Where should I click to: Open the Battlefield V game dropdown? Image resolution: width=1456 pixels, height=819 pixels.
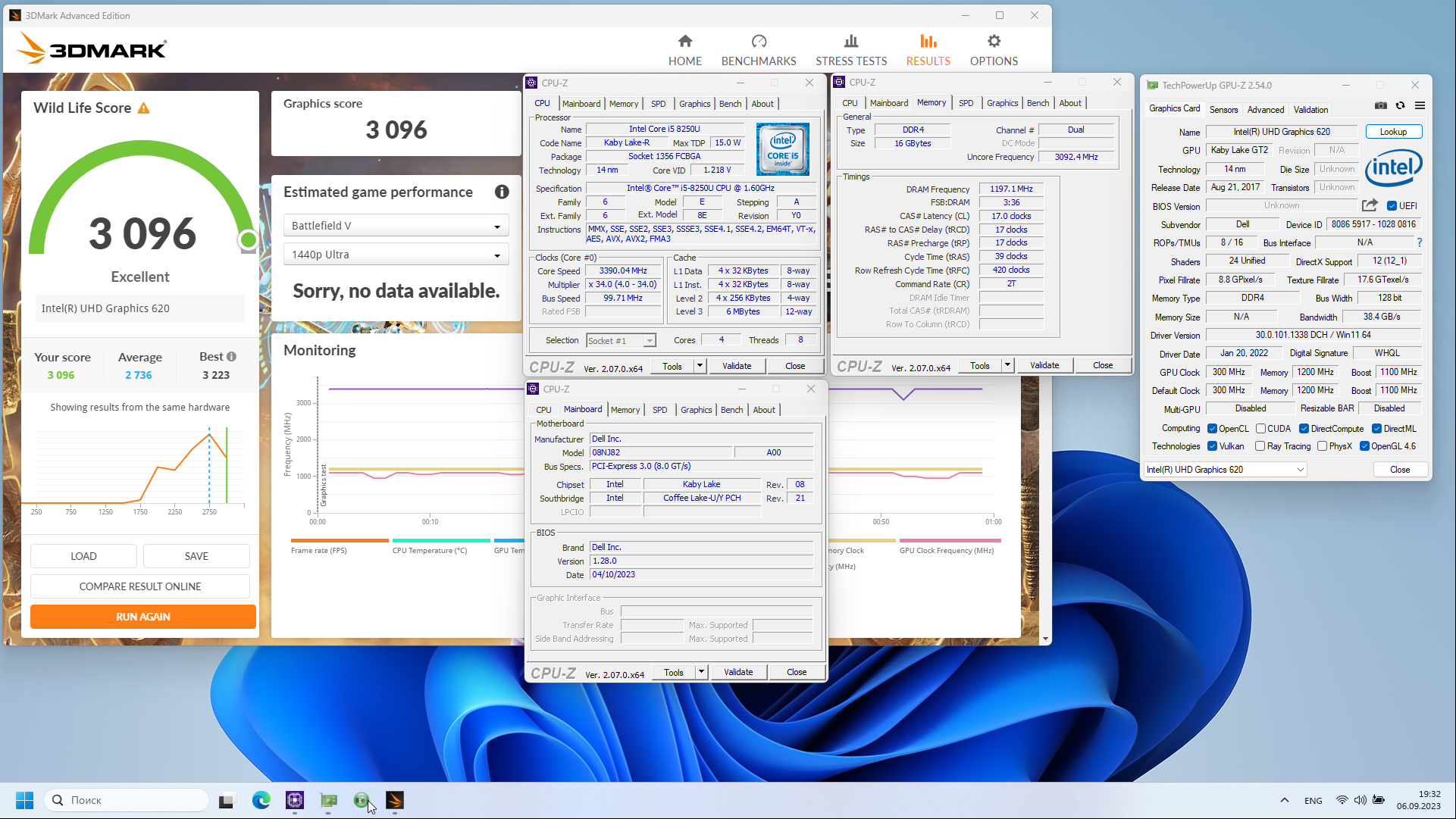click(396, 226)
